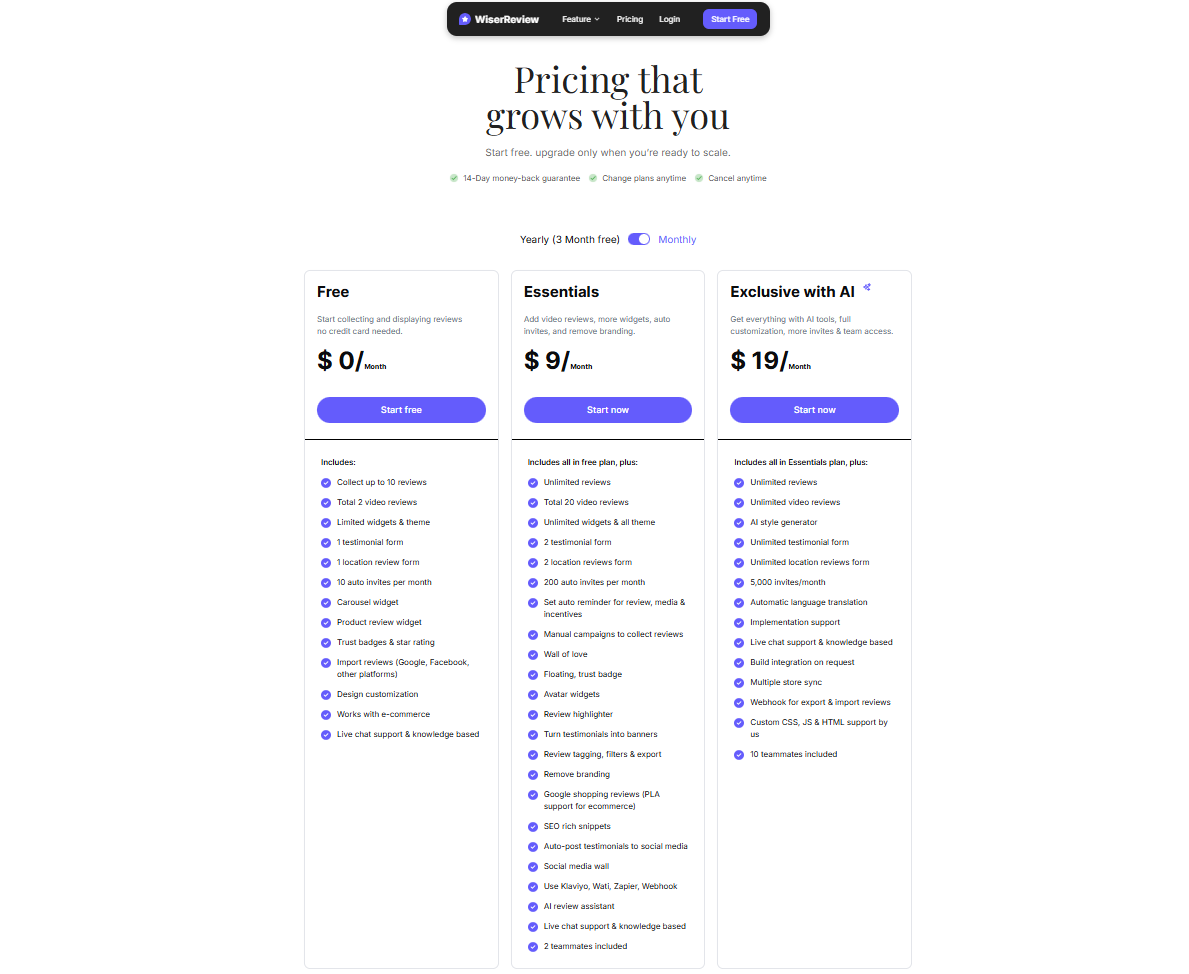Click the Login navigation item
This screenshot has height=974, width=1189.
(x=669, y=18)
